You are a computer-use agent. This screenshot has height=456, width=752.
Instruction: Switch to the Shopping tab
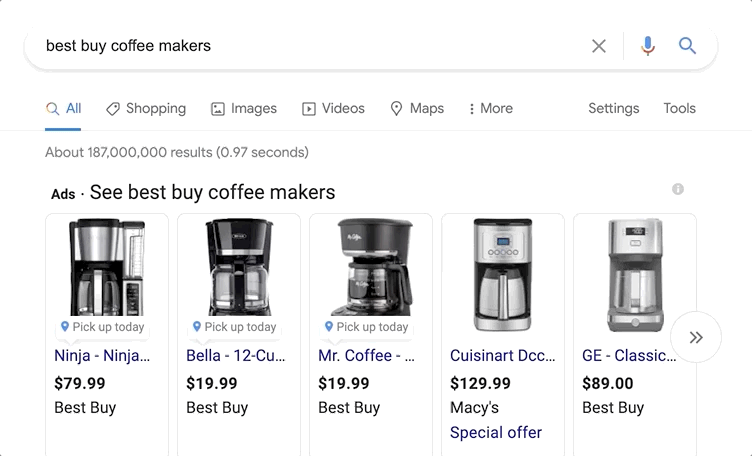[x=146, y=108]
